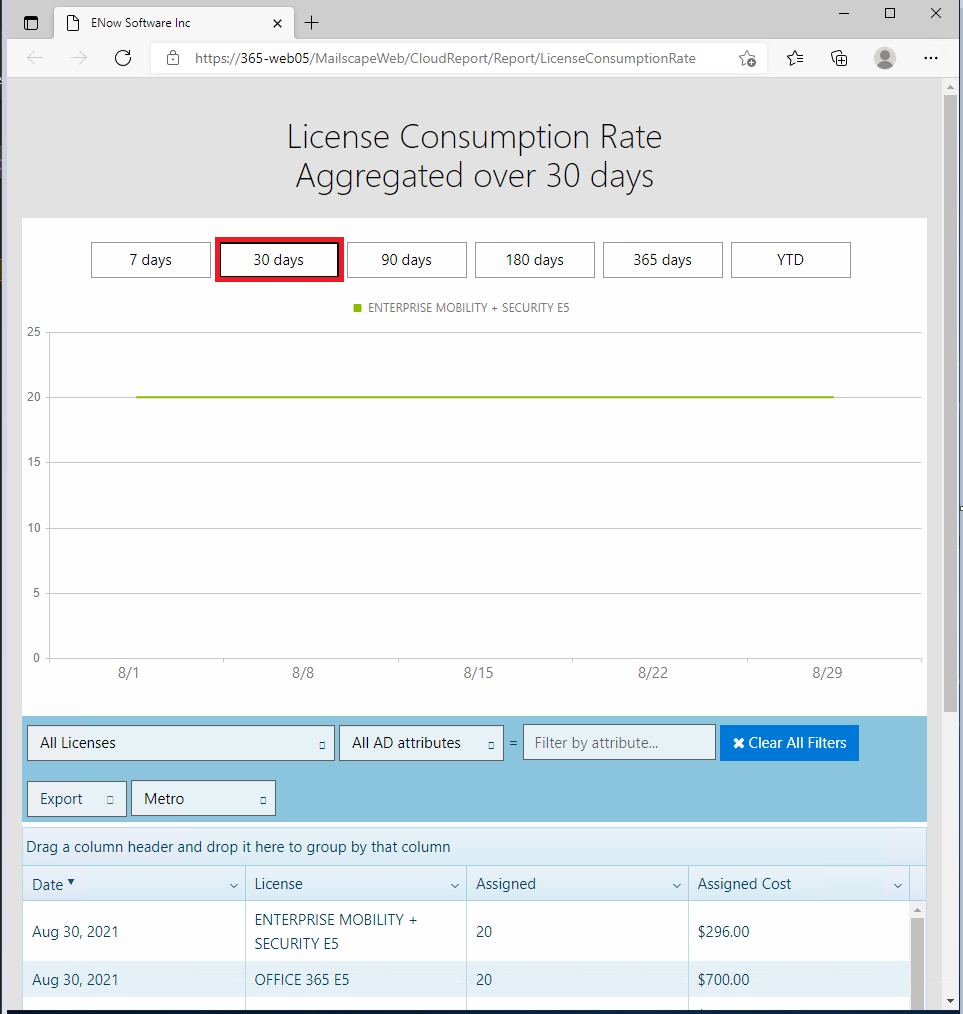Click the grid scrollbar up arrow
This screenshot has width=963, height=1014.
917,910
